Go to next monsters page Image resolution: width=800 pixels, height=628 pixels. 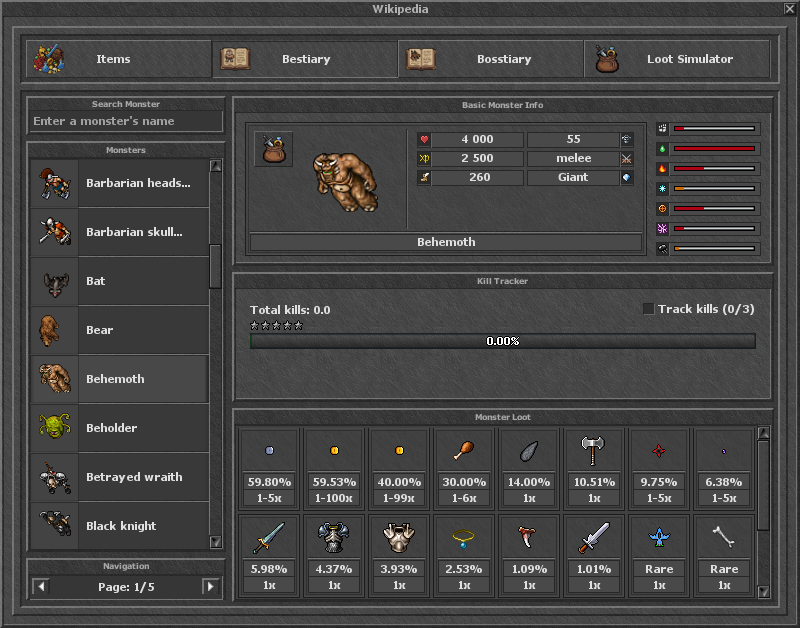(210, 587)
